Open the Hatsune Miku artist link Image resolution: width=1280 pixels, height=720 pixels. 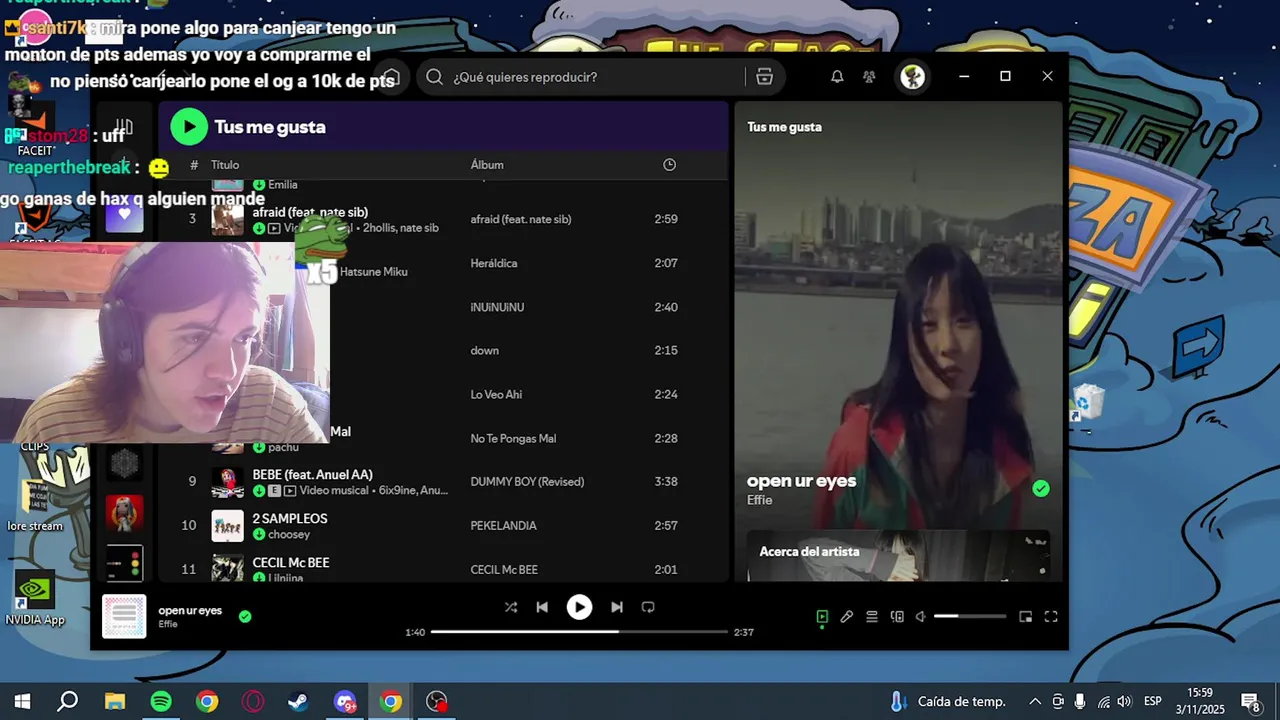(x=373, y=272)
